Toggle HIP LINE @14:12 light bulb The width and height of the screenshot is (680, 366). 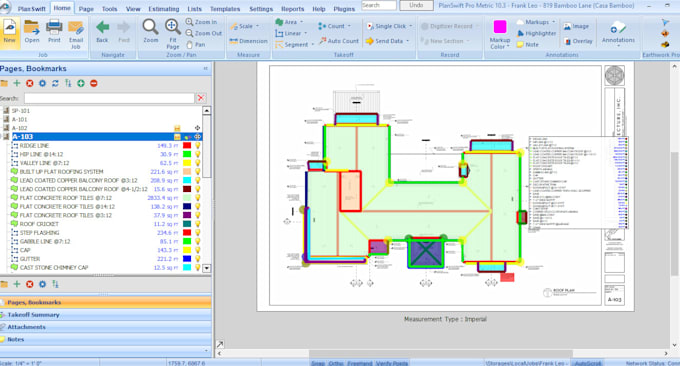click(x=198, y=154)
